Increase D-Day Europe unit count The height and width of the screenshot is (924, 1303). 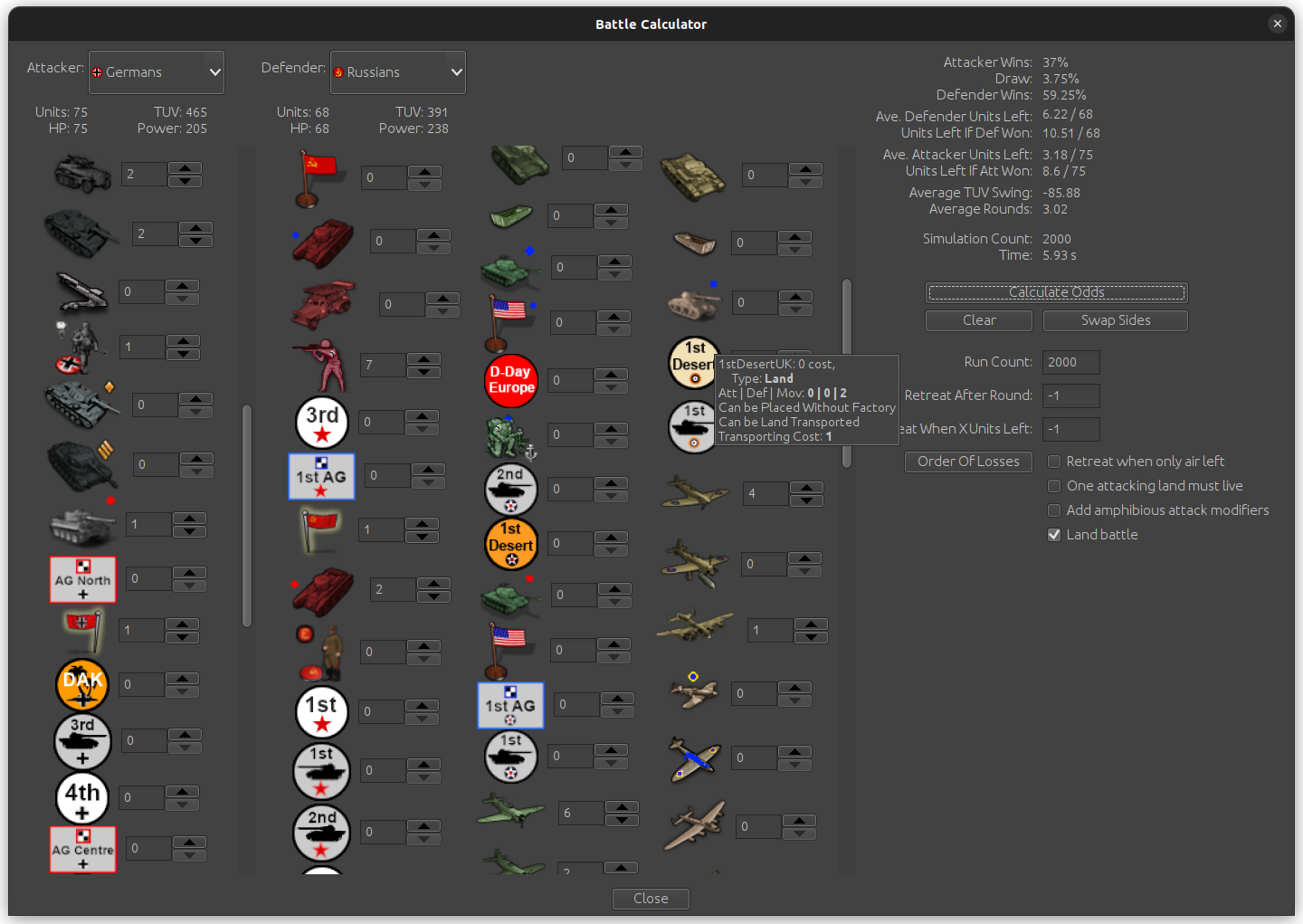click(611, 375)
